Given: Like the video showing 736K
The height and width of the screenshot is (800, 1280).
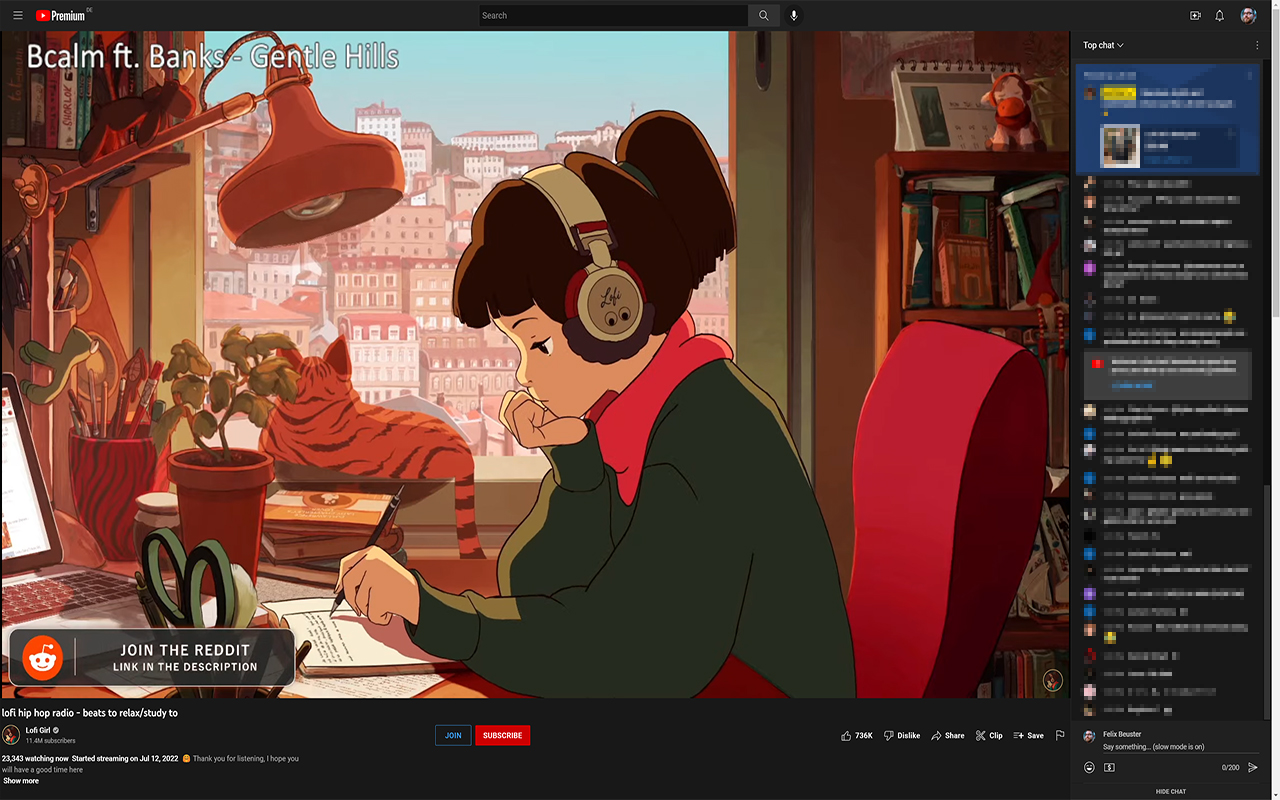Looking at the screenshot, I should tap(857, 735).
